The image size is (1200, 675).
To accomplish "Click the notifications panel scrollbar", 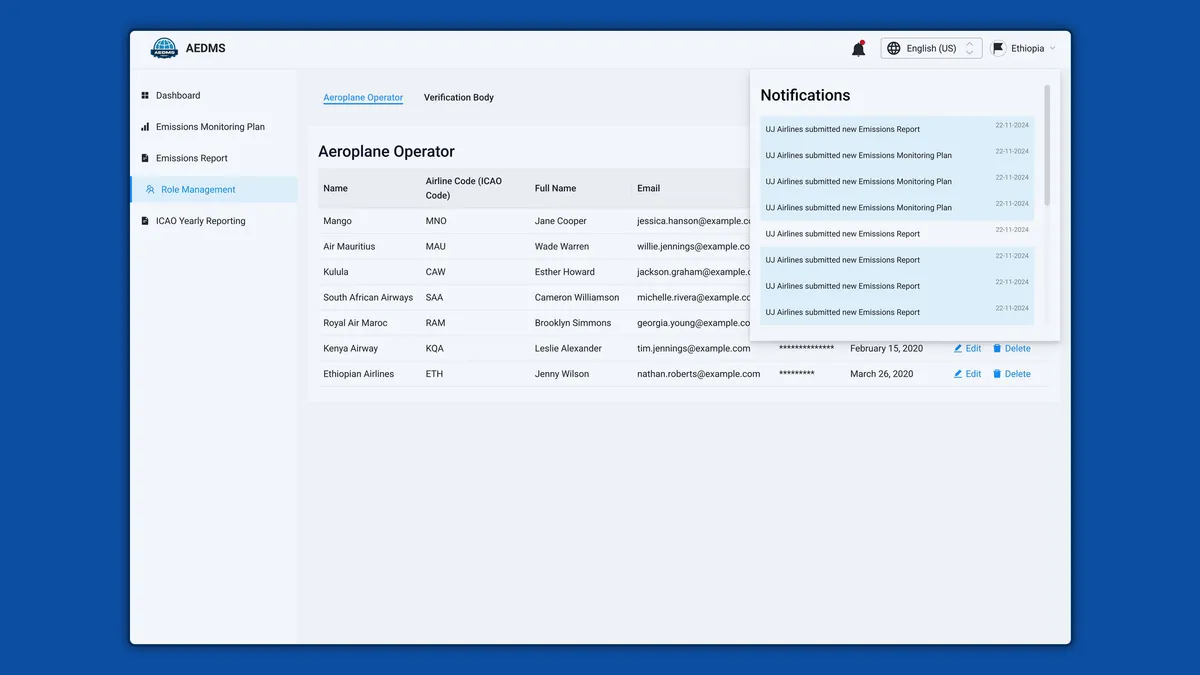I will [x=1047, y=145].
